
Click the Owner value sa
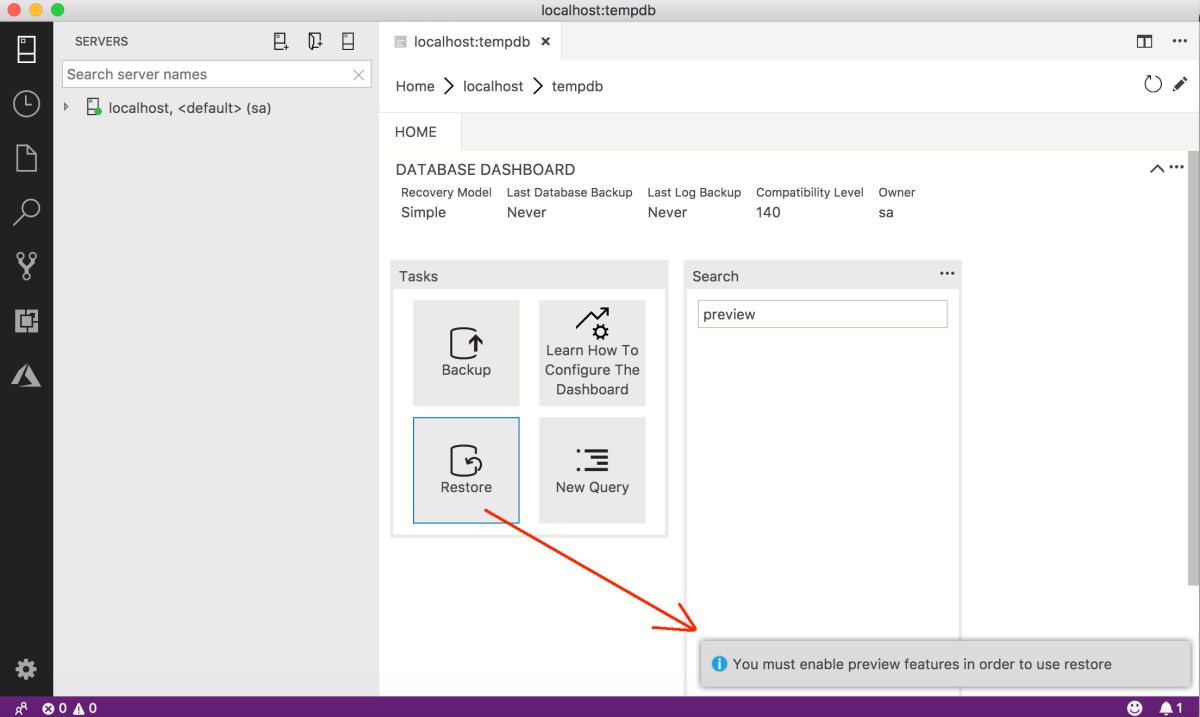pyautogui.click(x=886, y=212)
